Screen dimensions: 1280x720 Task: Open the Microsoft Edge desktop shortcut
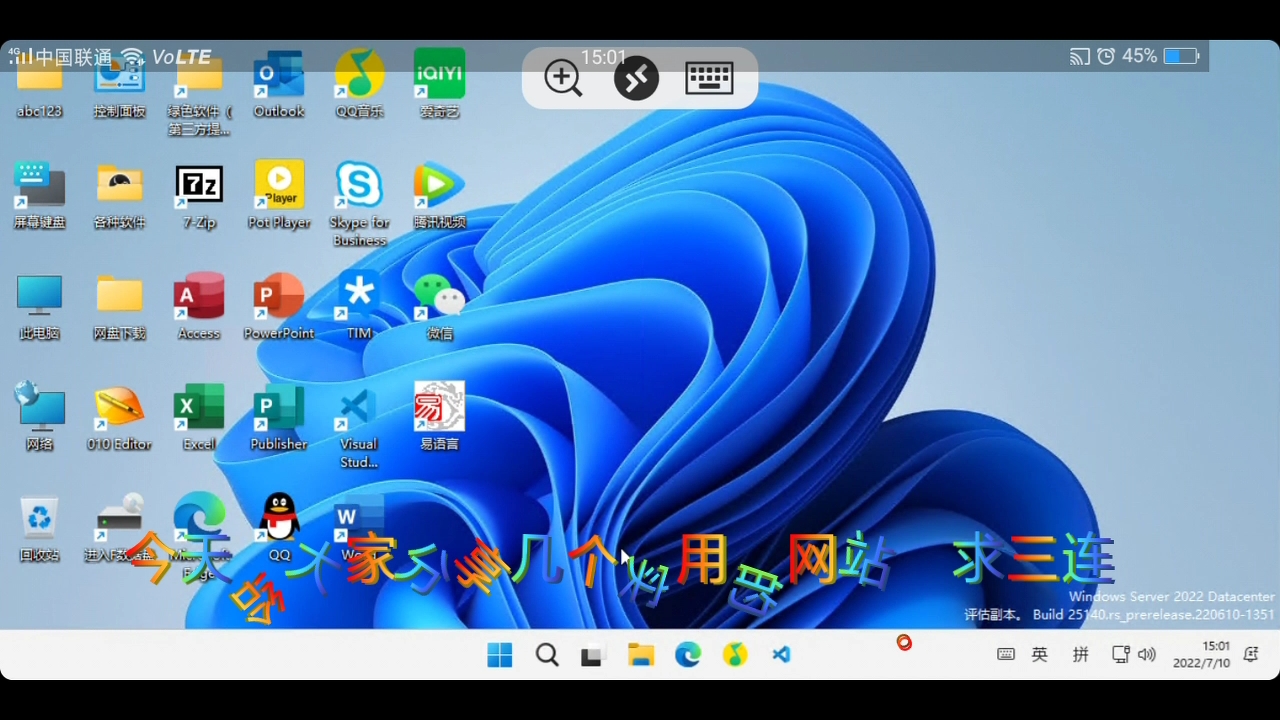click(199, 535)
